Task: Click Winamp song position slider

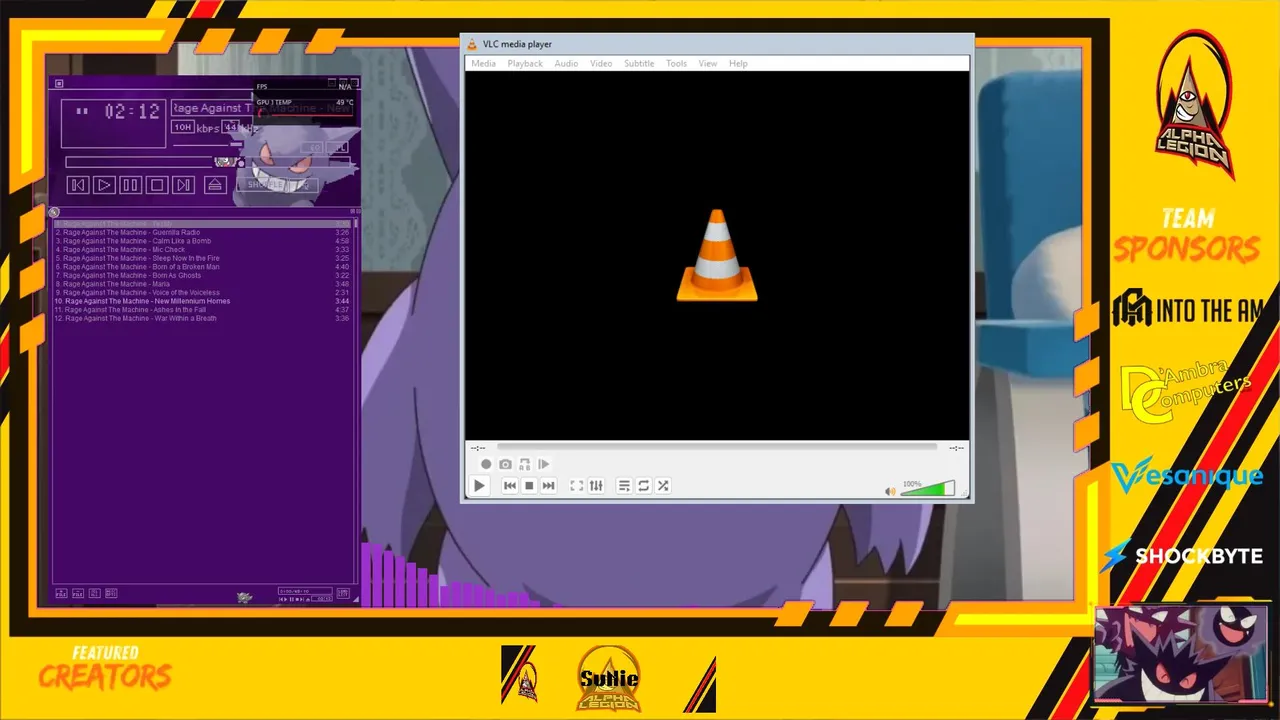Action: click(208, 162)
